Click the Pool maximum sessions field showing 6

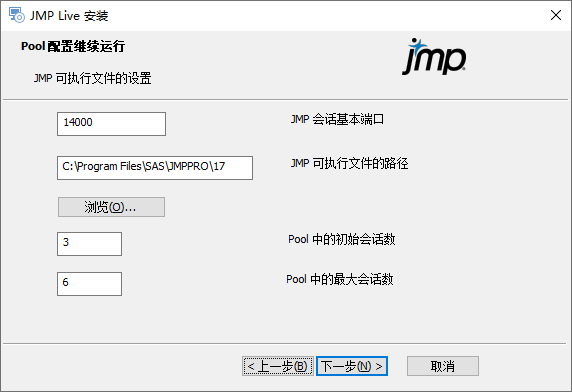coord(89,284)
